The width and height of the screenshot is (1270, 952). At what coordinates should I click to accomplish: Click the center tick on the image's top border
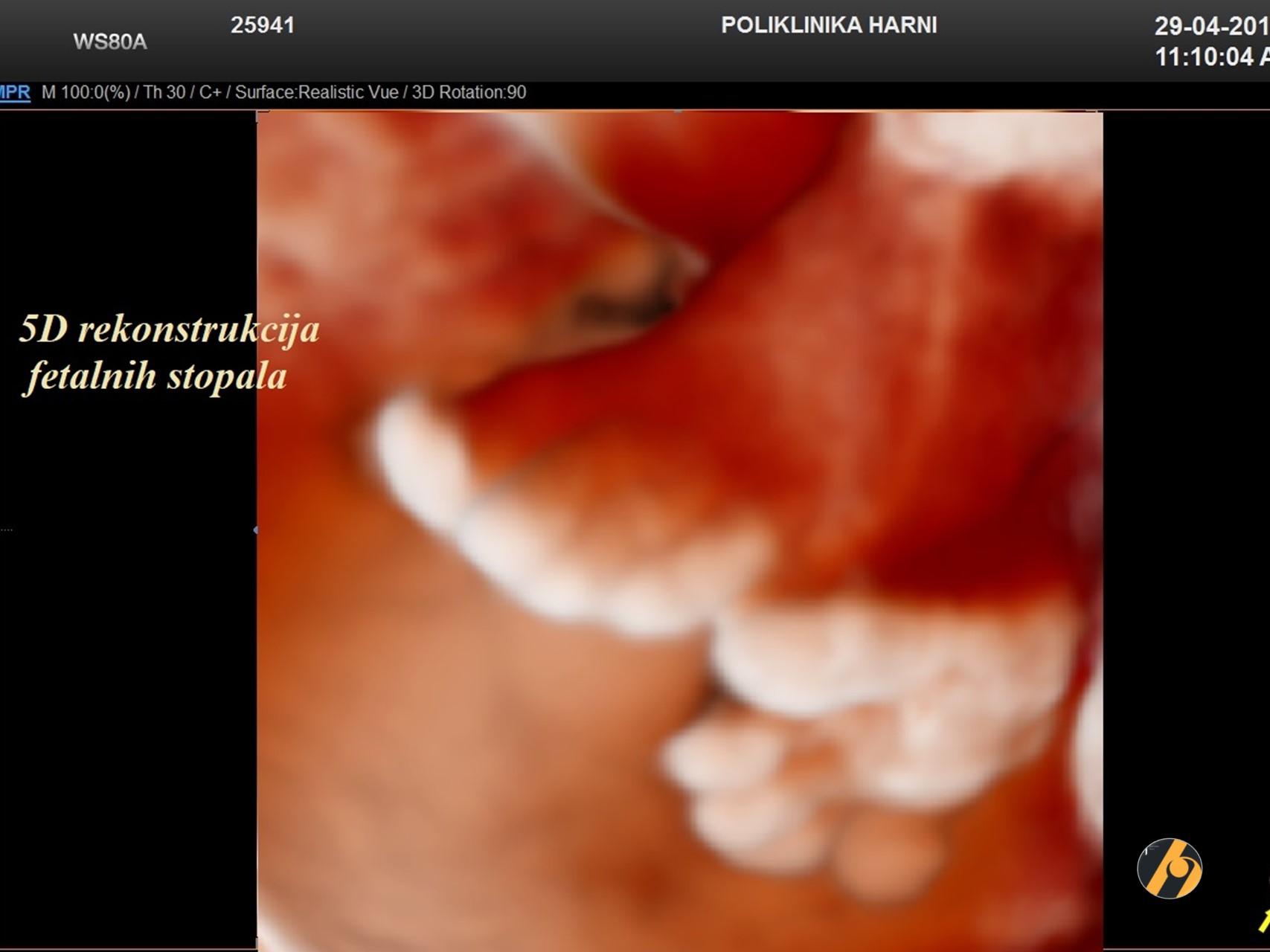pos(679,112)
